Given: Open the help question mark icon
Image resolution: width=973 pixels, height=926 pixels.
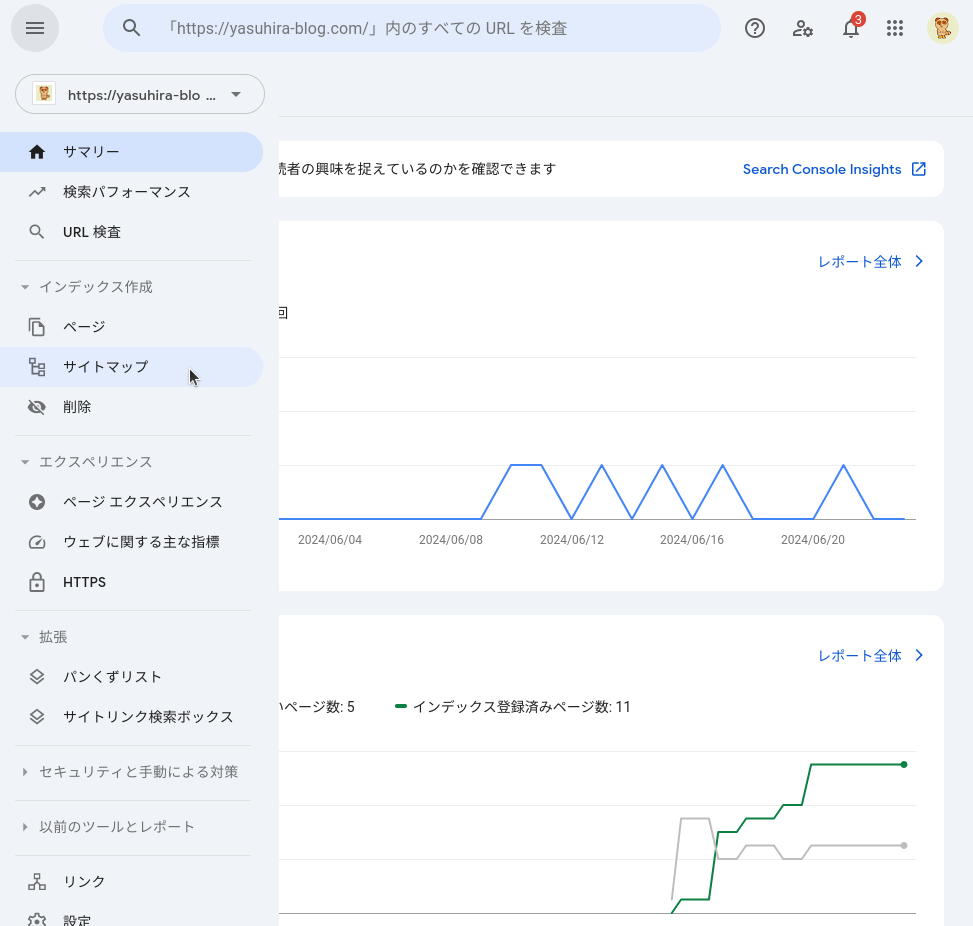Looking at the screenshot, I should pos(755,28).
